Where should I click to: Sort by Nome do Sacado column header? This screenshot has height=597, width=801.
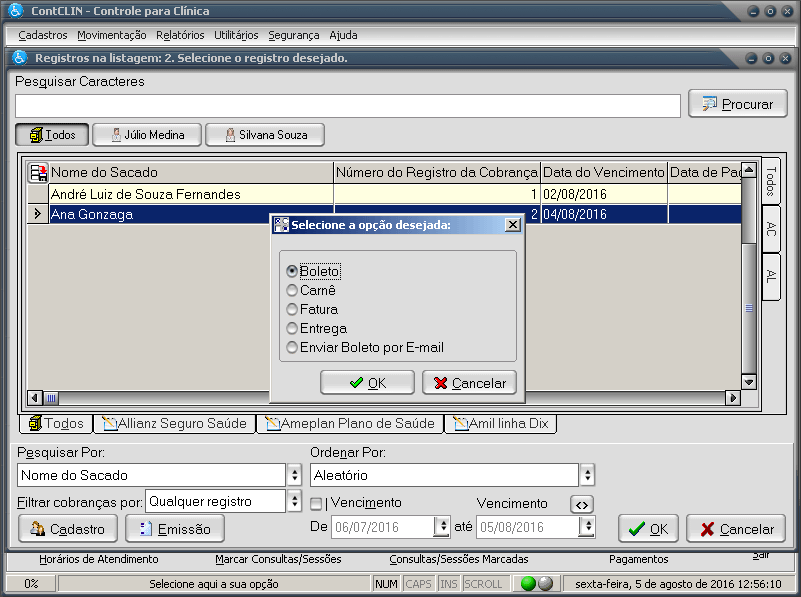pos(191,173)
